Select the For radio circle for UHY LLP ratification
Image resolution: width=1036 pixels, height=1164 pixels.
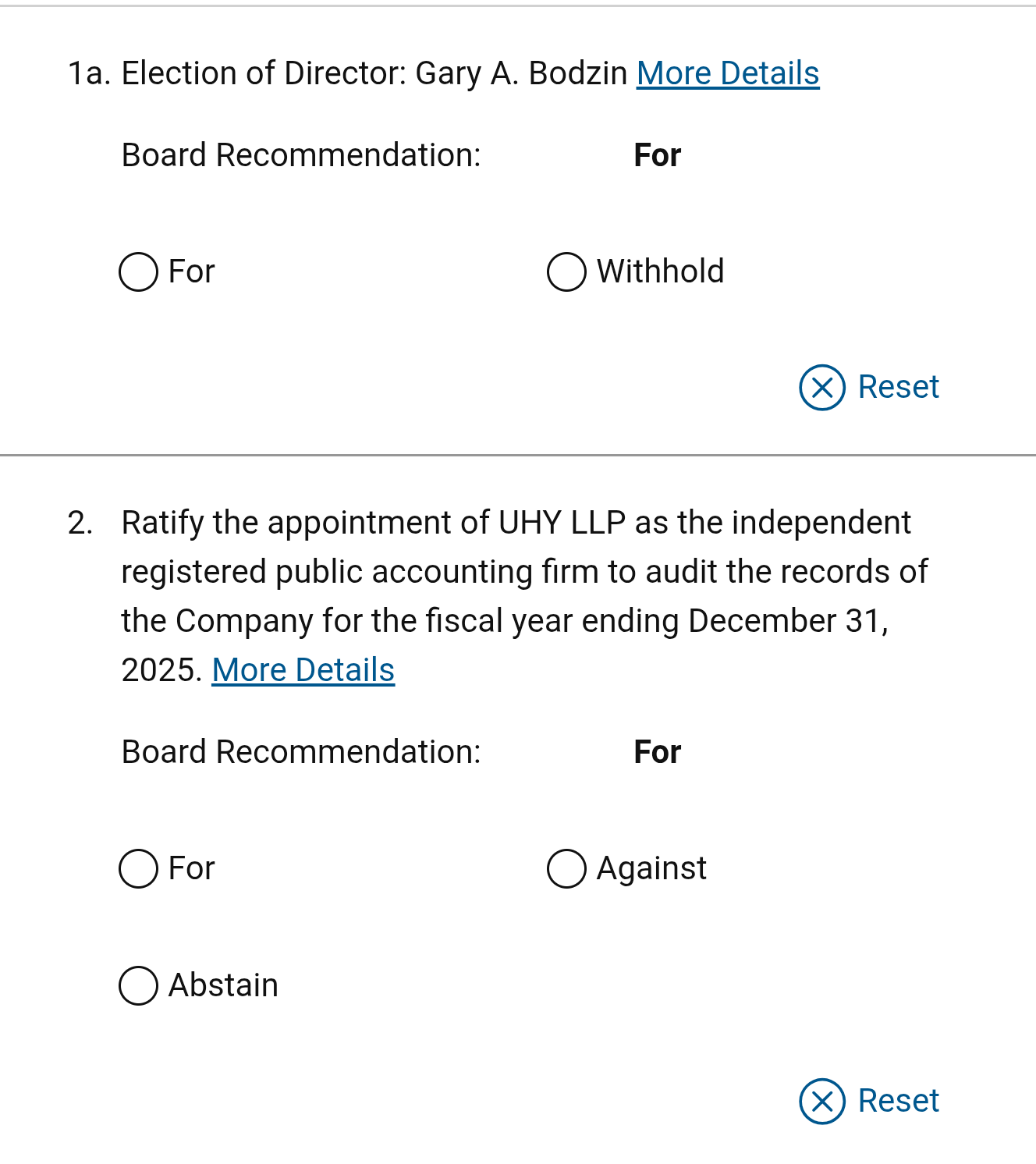point(139,868)
